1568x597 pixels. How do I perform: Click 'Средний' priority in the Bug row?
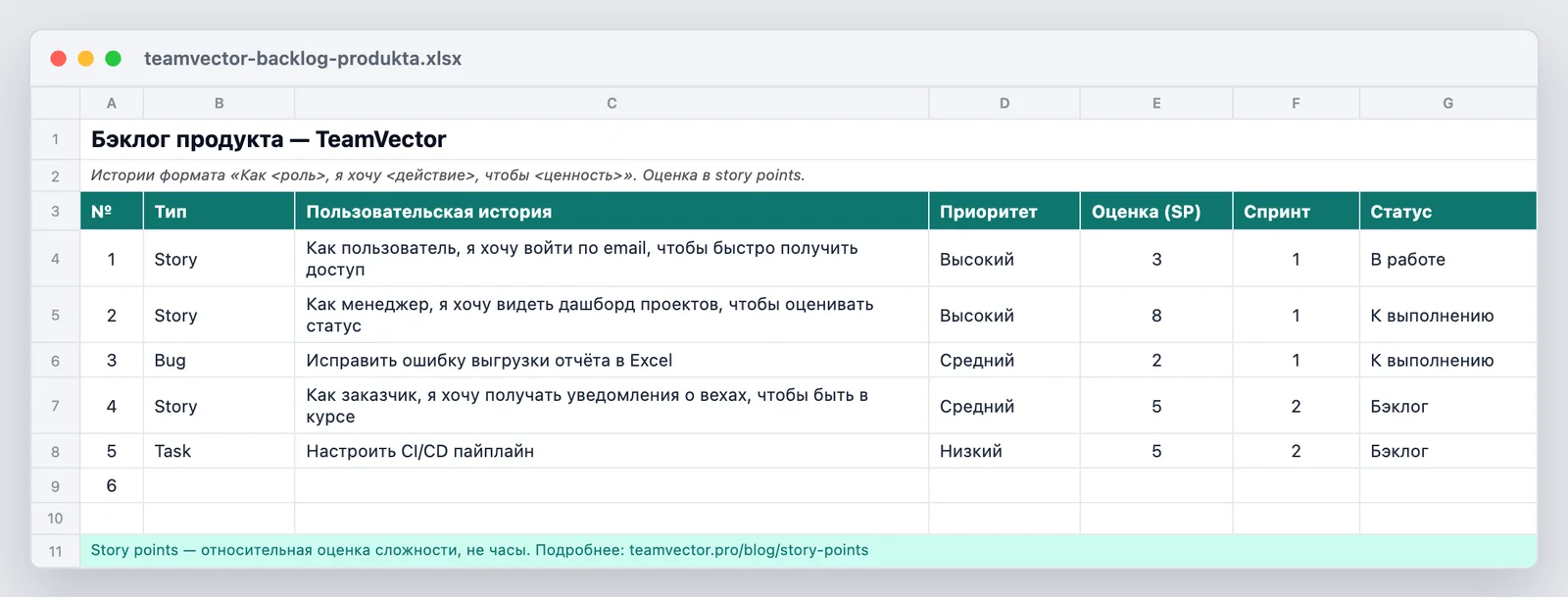(1004, 360)
